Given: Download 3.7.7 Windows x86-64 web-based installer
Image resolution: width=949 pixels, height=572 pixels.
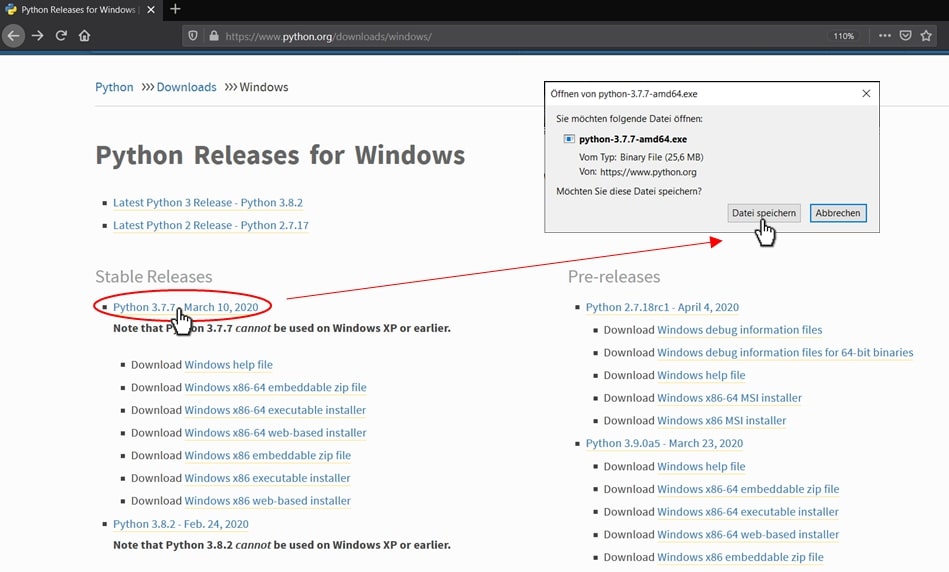Looking at the screenshot, I should click(x=275, y=433).
